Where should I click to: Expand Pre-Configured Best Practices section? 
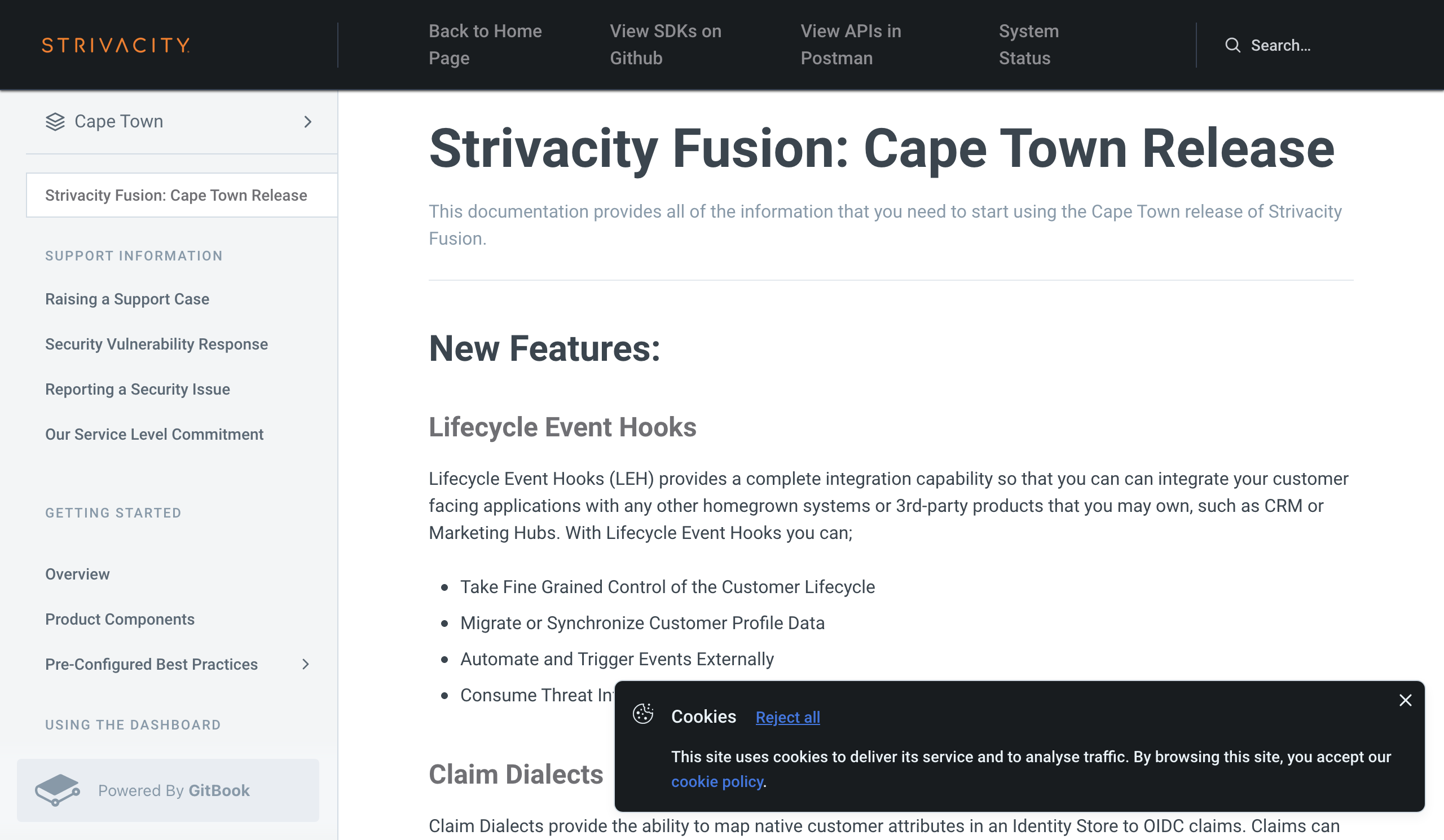click(x=305, y=664)
